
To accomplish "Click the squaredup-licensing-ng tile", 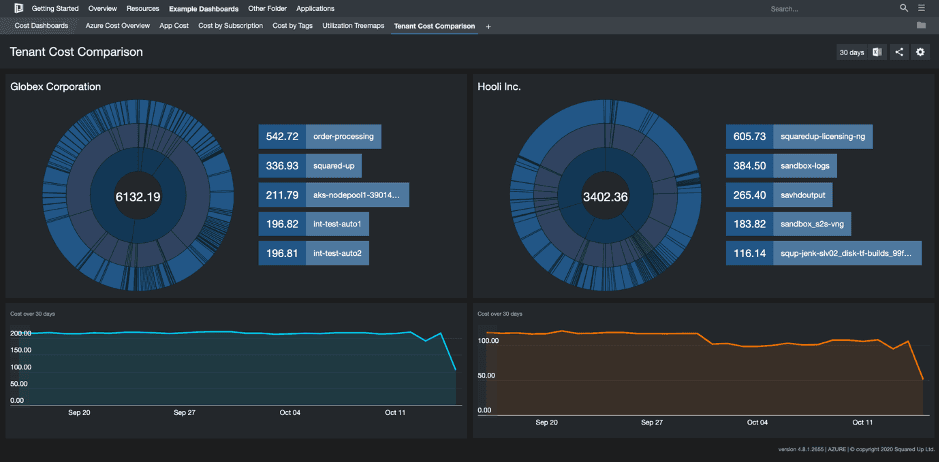I will (799, 137).
